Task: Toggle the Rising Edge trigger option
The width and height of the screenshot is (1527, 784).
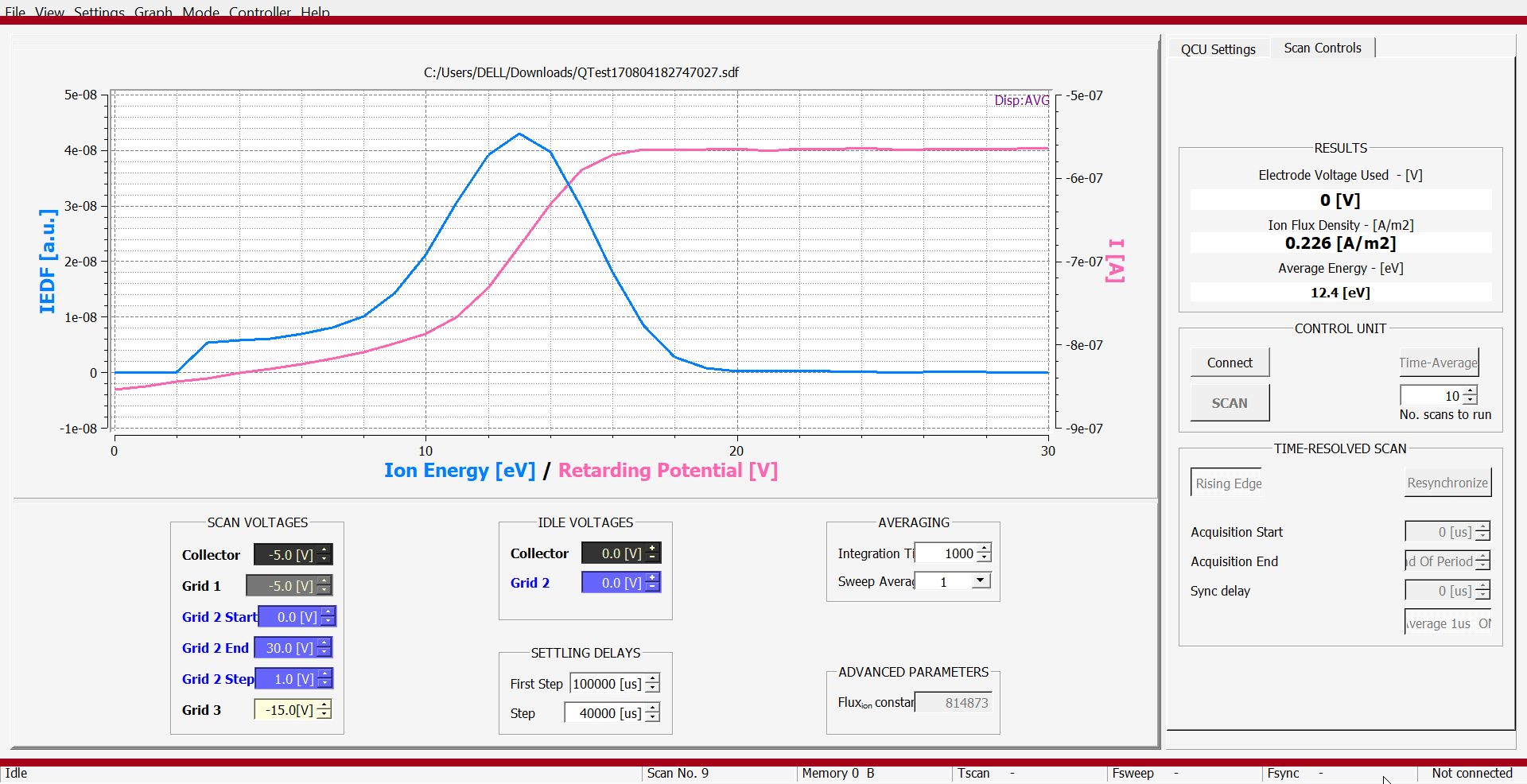Action: tap(1227, 483)
